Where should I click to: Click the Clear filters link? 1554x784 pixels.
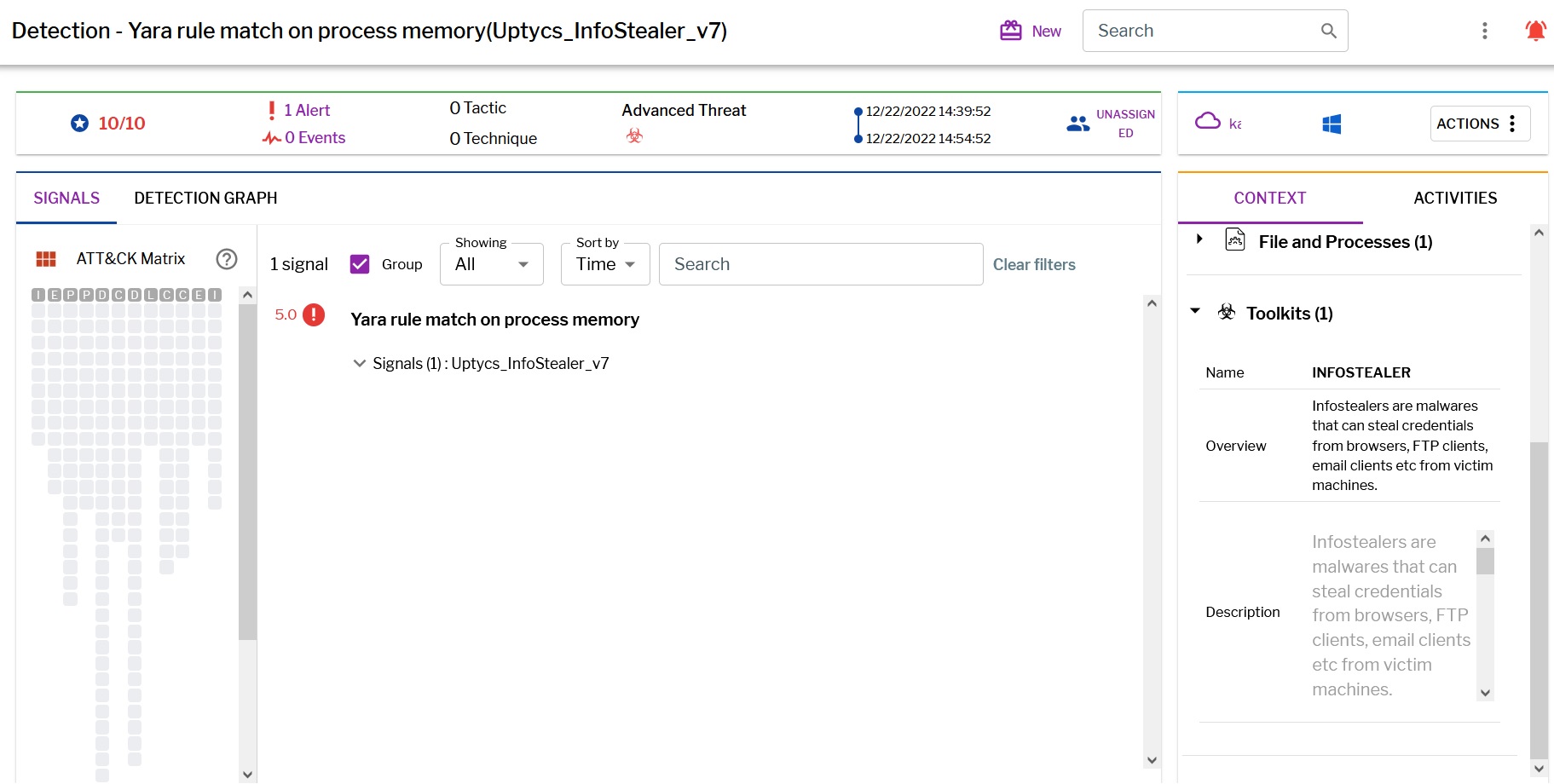click(x=1034, y=264)
